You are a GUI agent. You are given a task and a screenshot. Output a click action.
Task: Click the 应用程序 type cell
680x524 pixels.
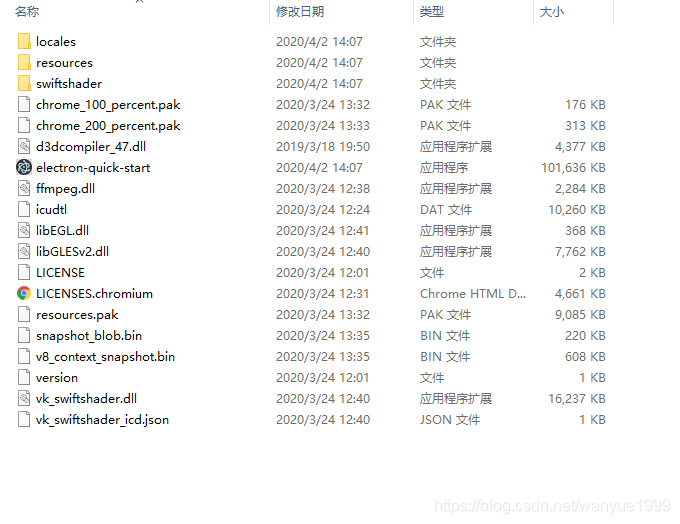[444, 168]
